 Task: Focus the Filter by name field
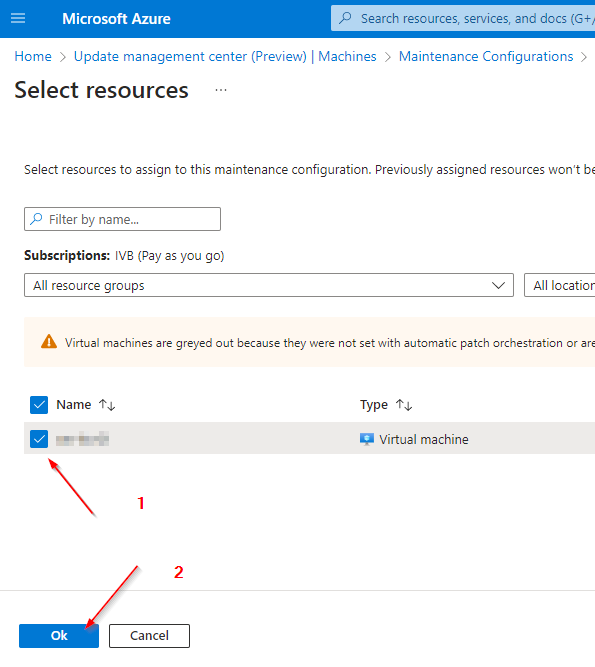[122, 219]
